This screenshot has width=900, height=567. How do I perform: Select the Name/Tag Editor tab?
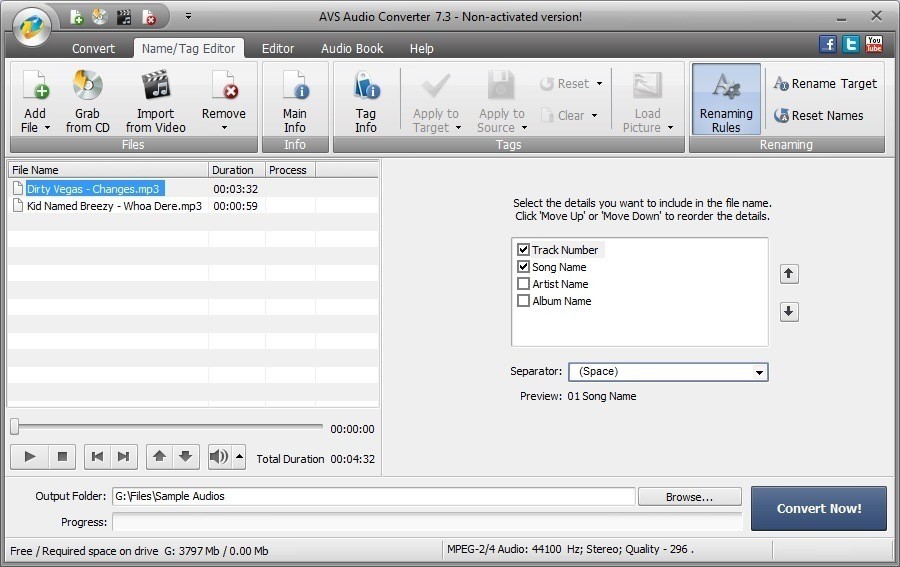click(x=188, y=49)
